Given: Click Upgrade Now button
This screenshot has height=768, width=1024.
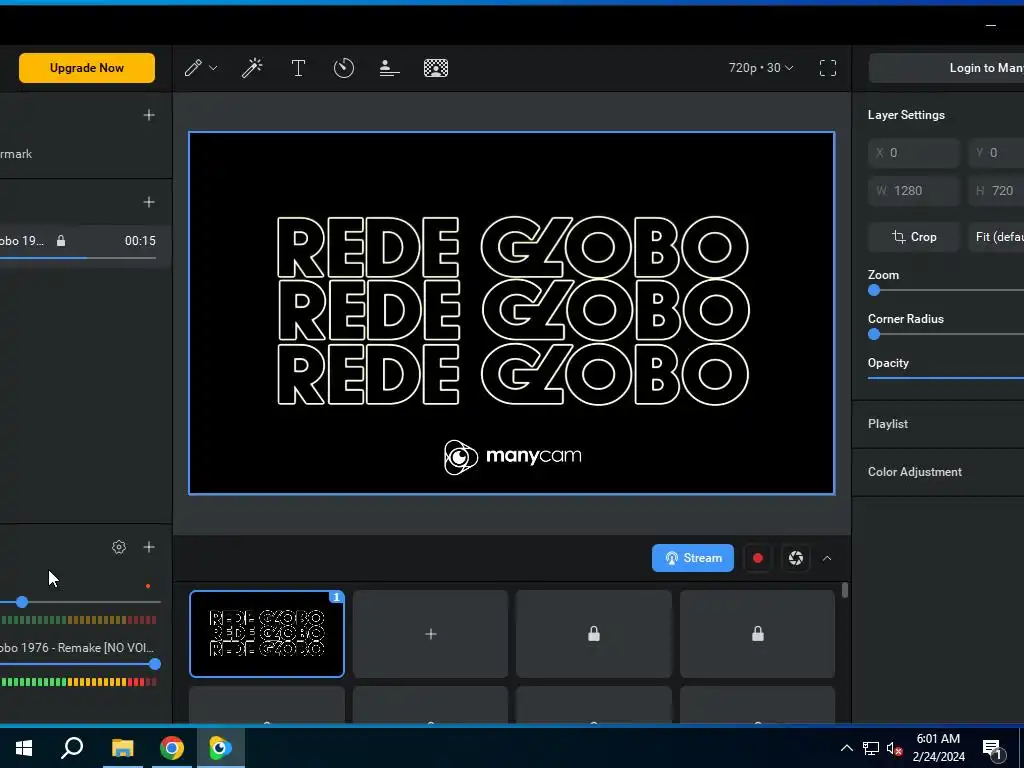Looking at the screenshot, I should [x=87, y=68].
